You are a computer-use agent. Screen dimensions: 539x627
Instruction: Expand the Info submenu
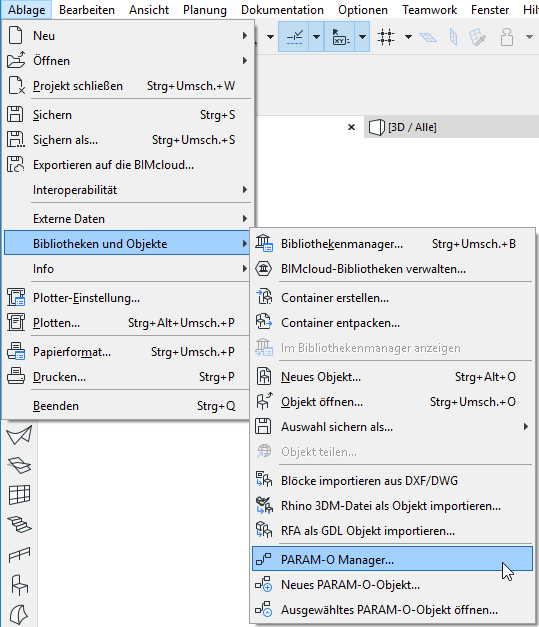tap(128, 269)
